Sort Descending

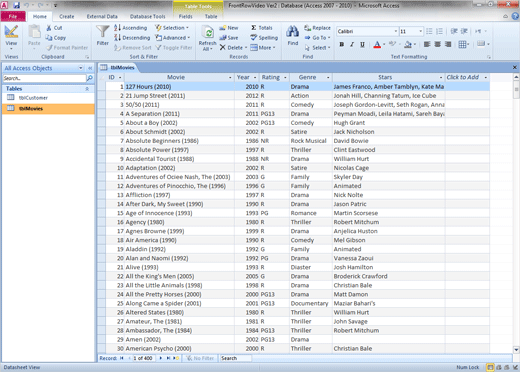point(132,38)
